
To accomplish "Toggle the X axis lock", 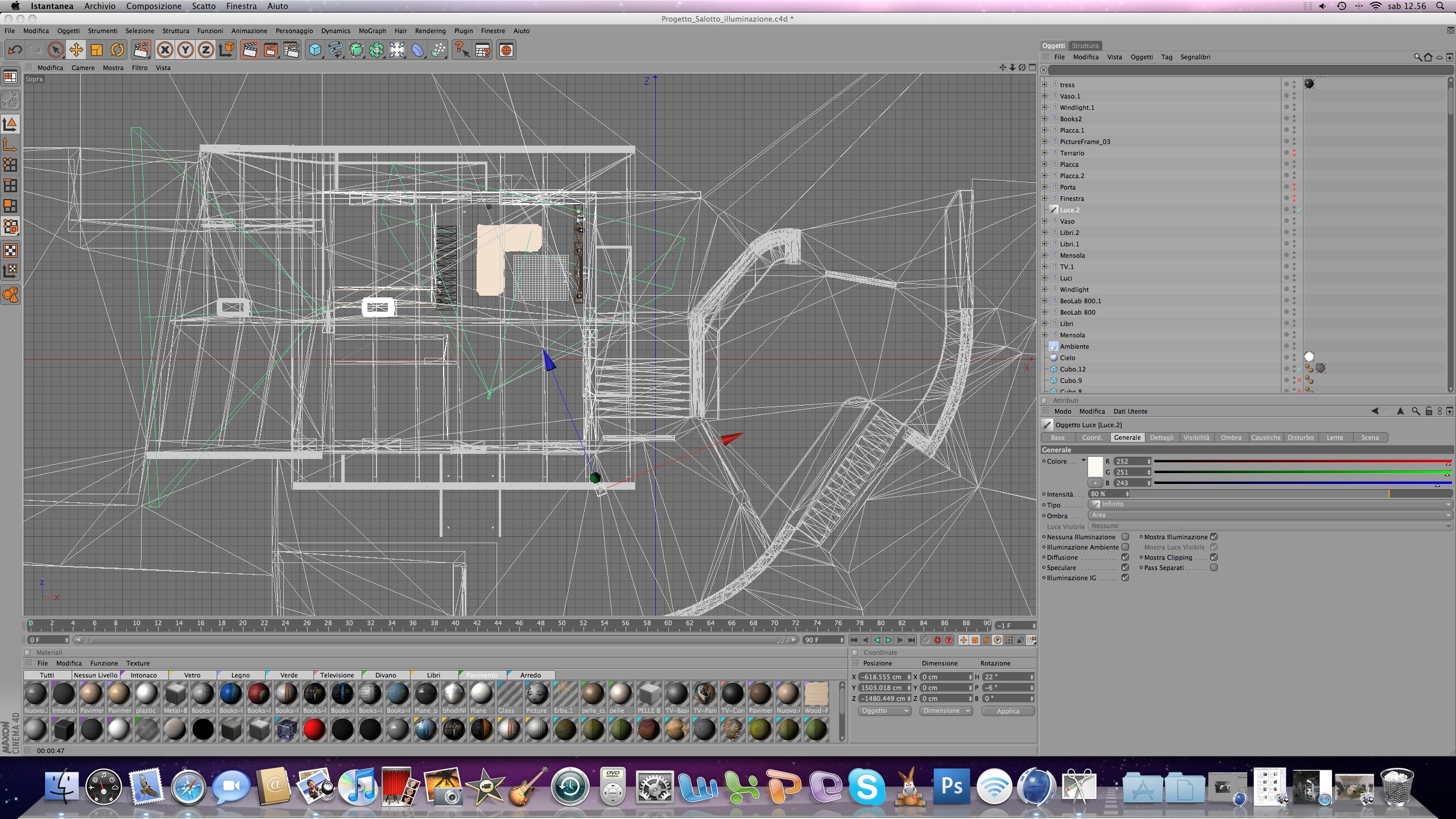I will pos(165,50).
